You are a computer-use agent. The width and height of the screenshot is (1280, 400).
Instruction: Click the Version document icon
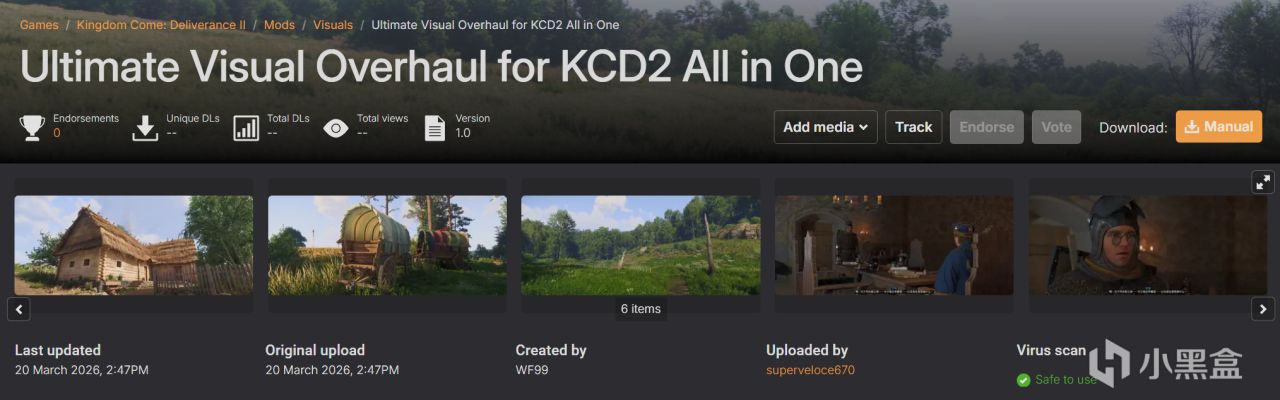[x=435, y=128]
